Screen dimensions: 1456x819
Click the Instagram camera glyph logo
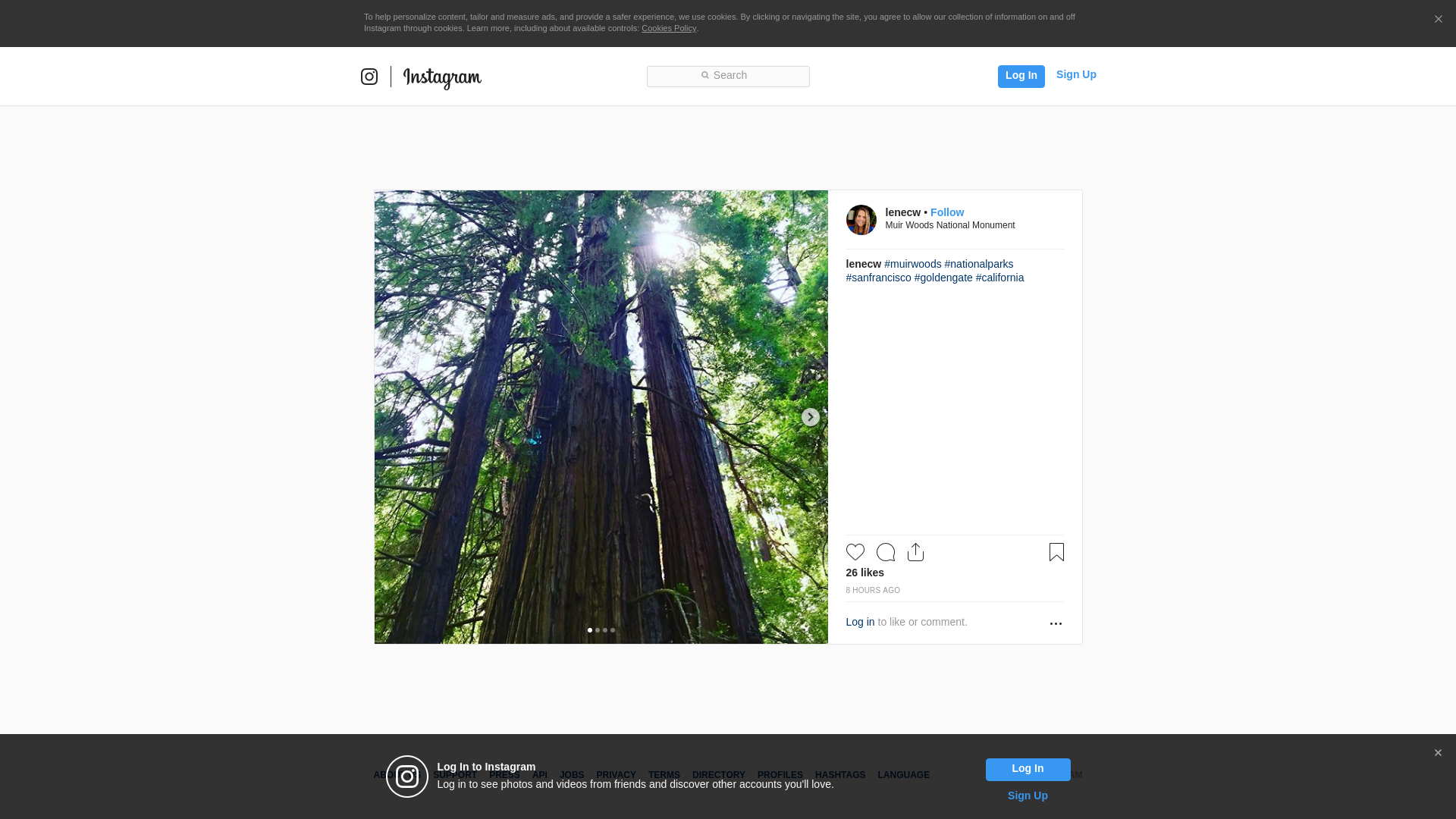[x=369, y=77]
